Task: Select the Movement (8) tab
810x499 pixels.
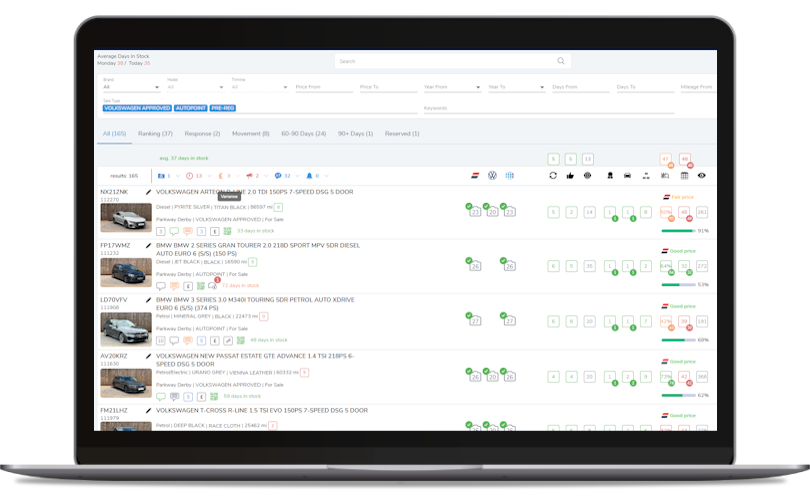Action: [x=251, y=134]
